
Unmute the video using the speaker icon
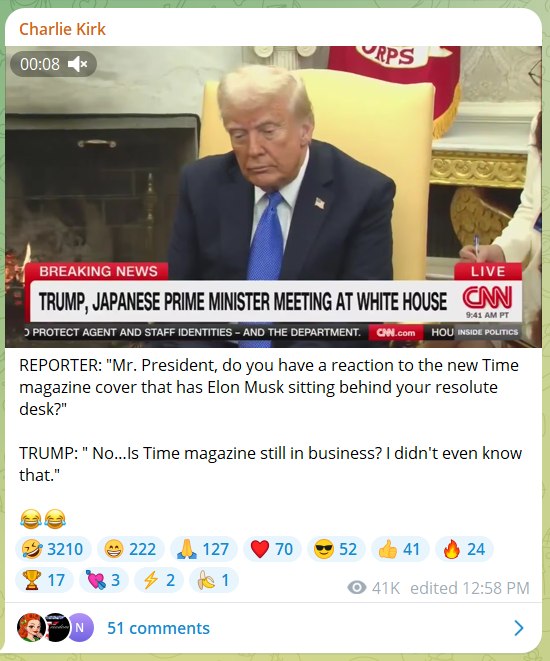(77, 64)
